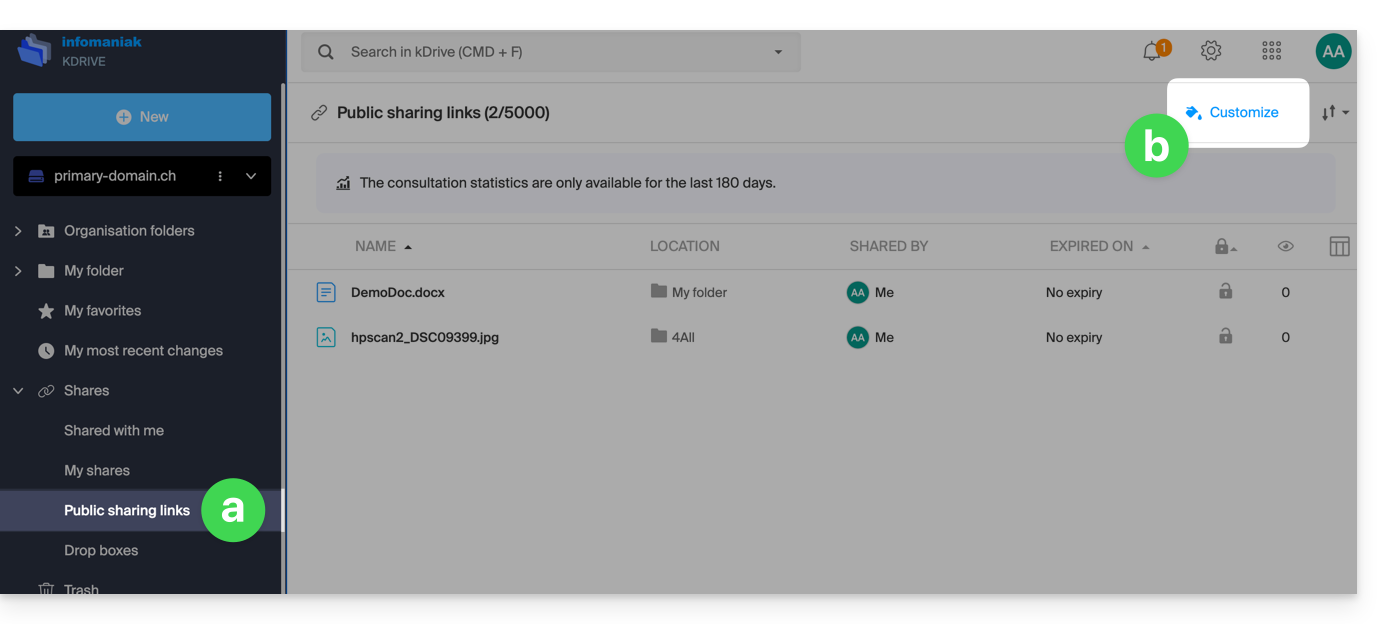The height and width of the screenshot is (624, 1387).
Task: Click the AA user avatar in header
Action: 1333,51
